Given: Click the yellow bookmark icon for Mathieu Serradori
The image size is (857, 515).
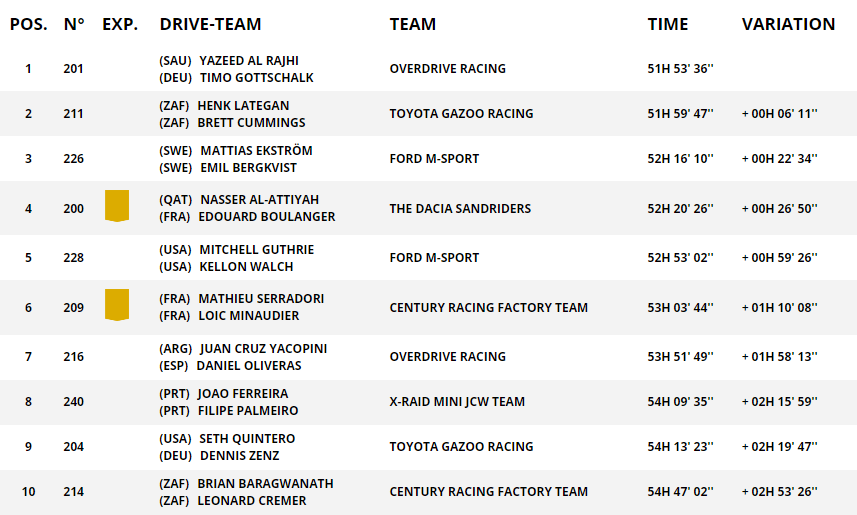Looking at the screenshot, I should point(117,305).
